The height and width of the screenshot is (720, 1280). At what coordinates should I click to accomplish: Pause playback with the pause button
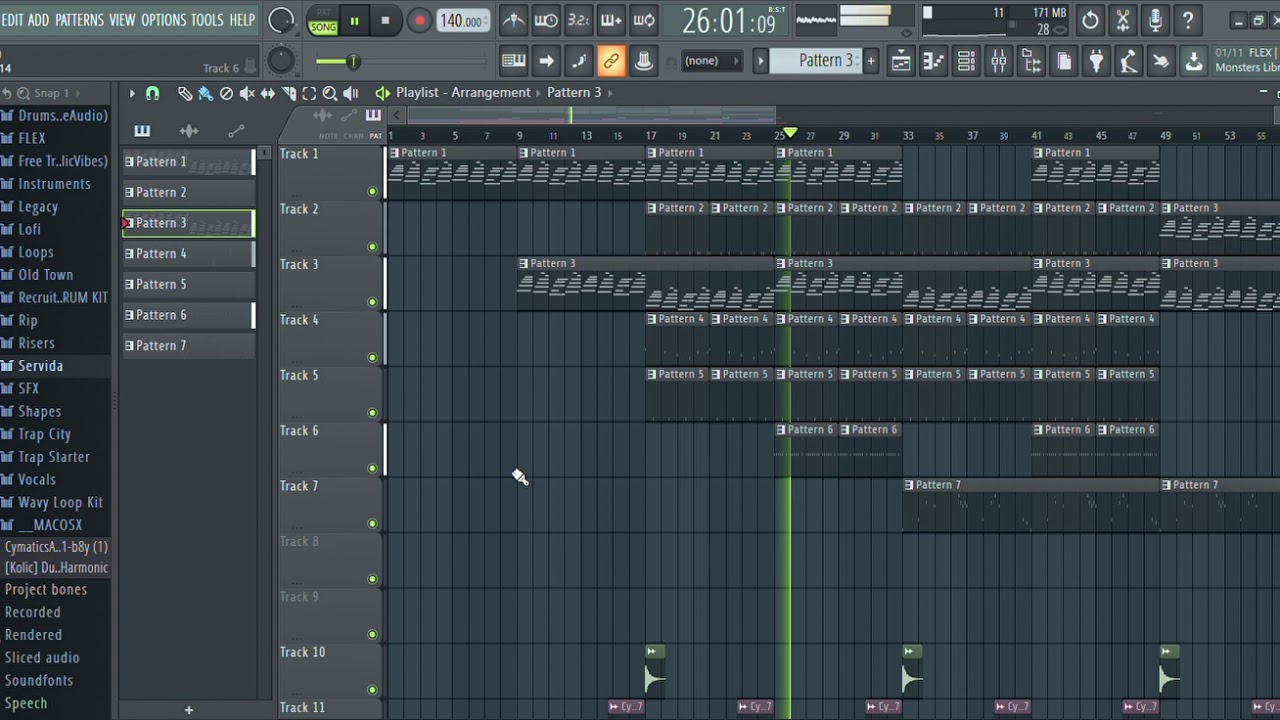354,20
